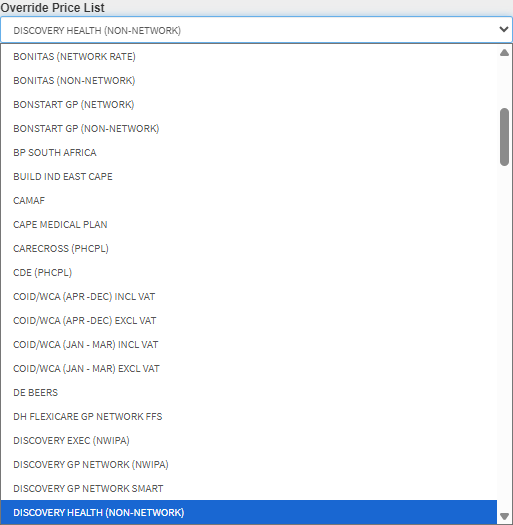The height and width of the screenshot is (525, 513).
Task: Choose CAPE MEDICAL PLAN
Action: [249, 225]
